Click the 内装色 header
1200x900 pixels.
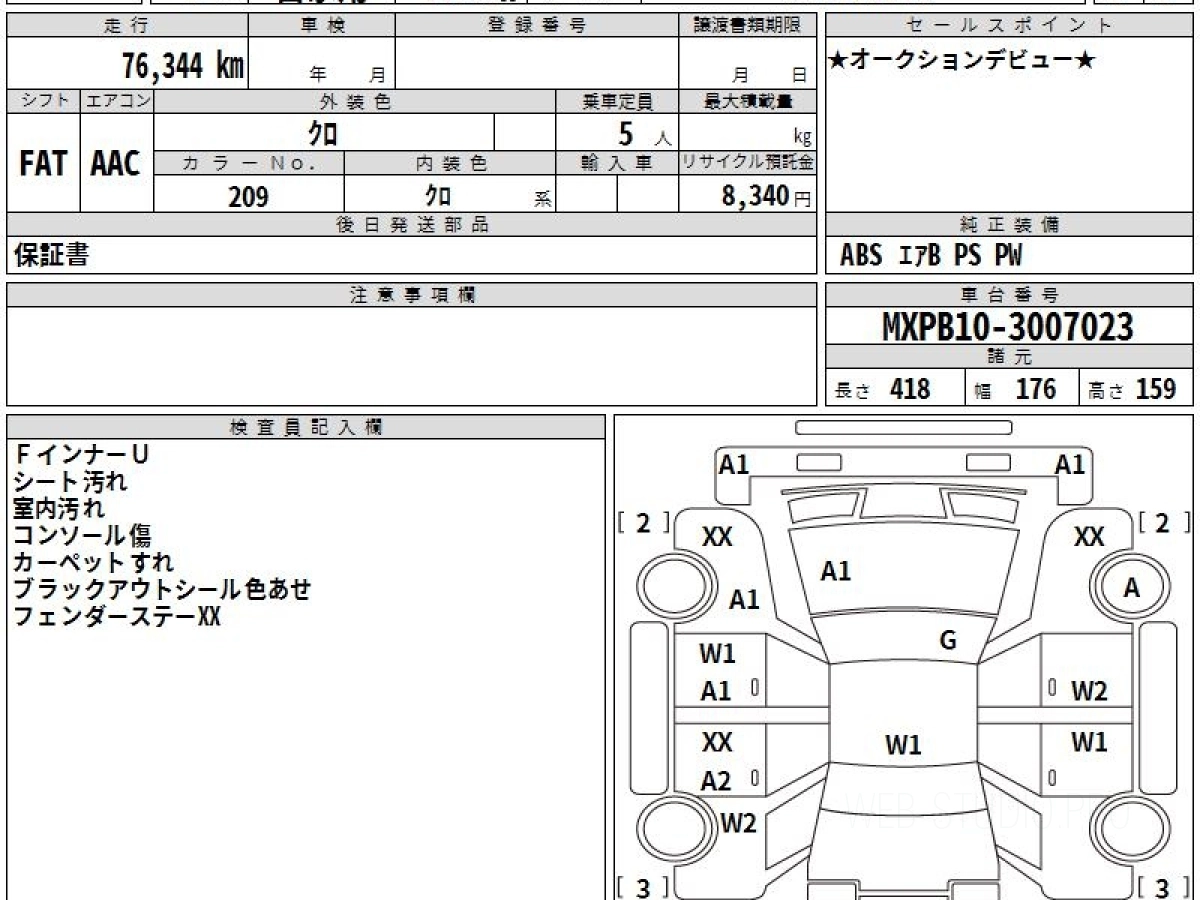[450, 164]
